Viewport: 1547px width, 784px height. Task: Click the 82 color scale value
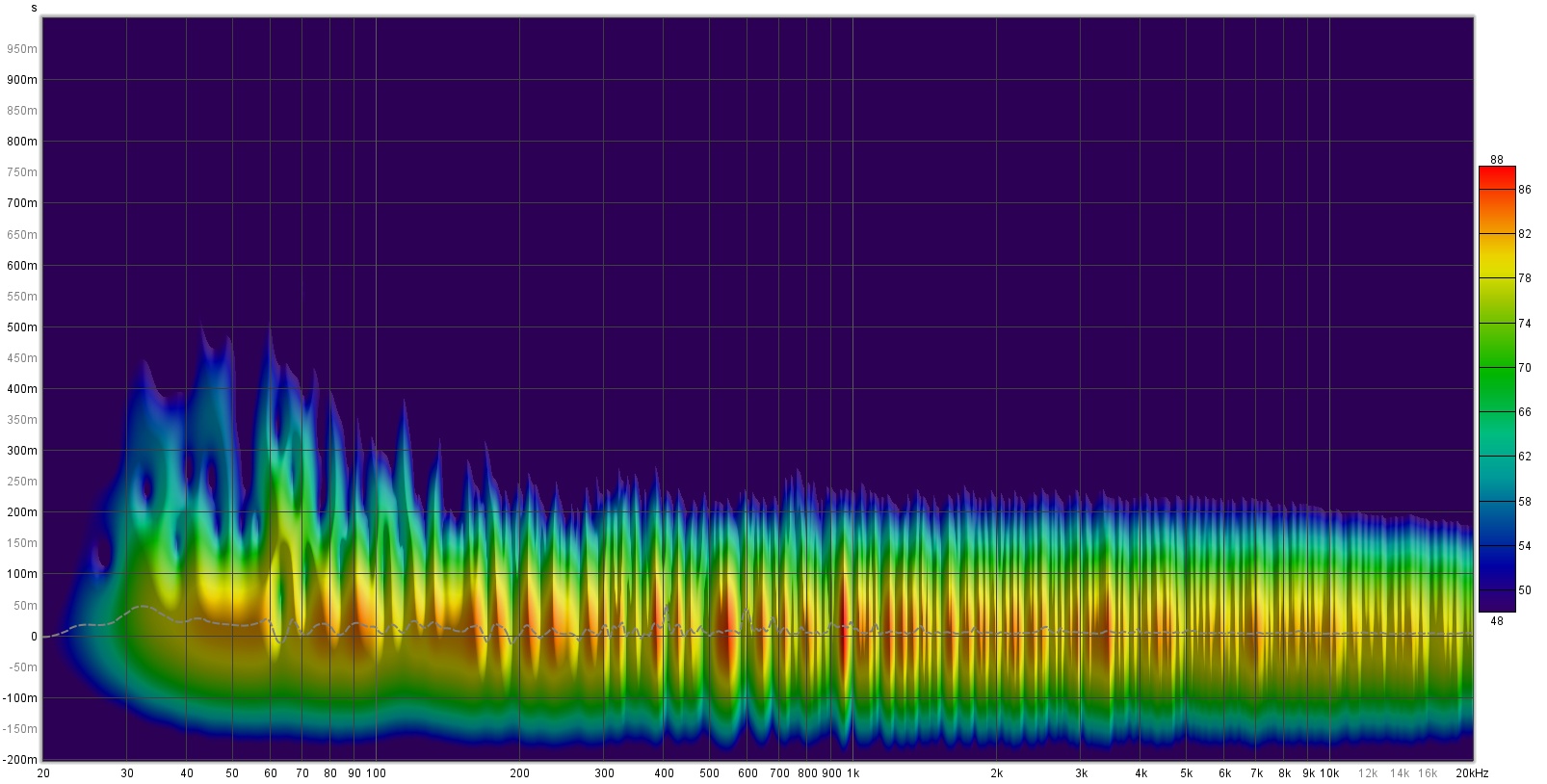[1525, 234]
